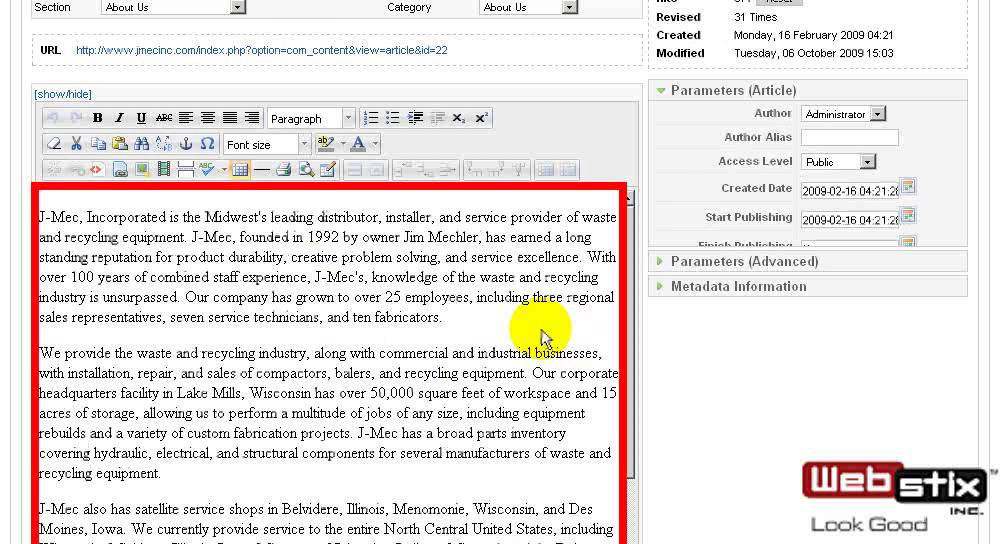
Task: Apply strikethrough (ABC) formatting
Action: pyautogui.click(x=164, y=118)
